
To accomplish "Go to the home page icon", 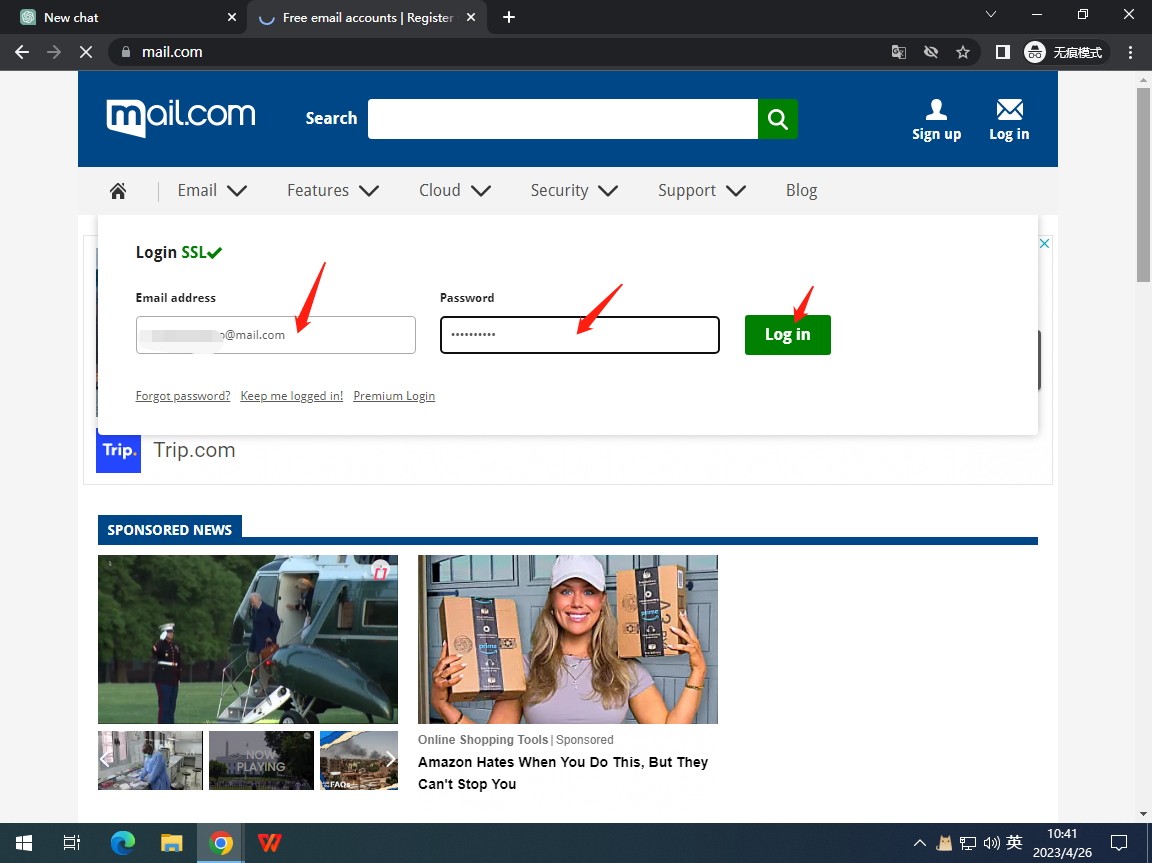I will click(x=118, y=191).
